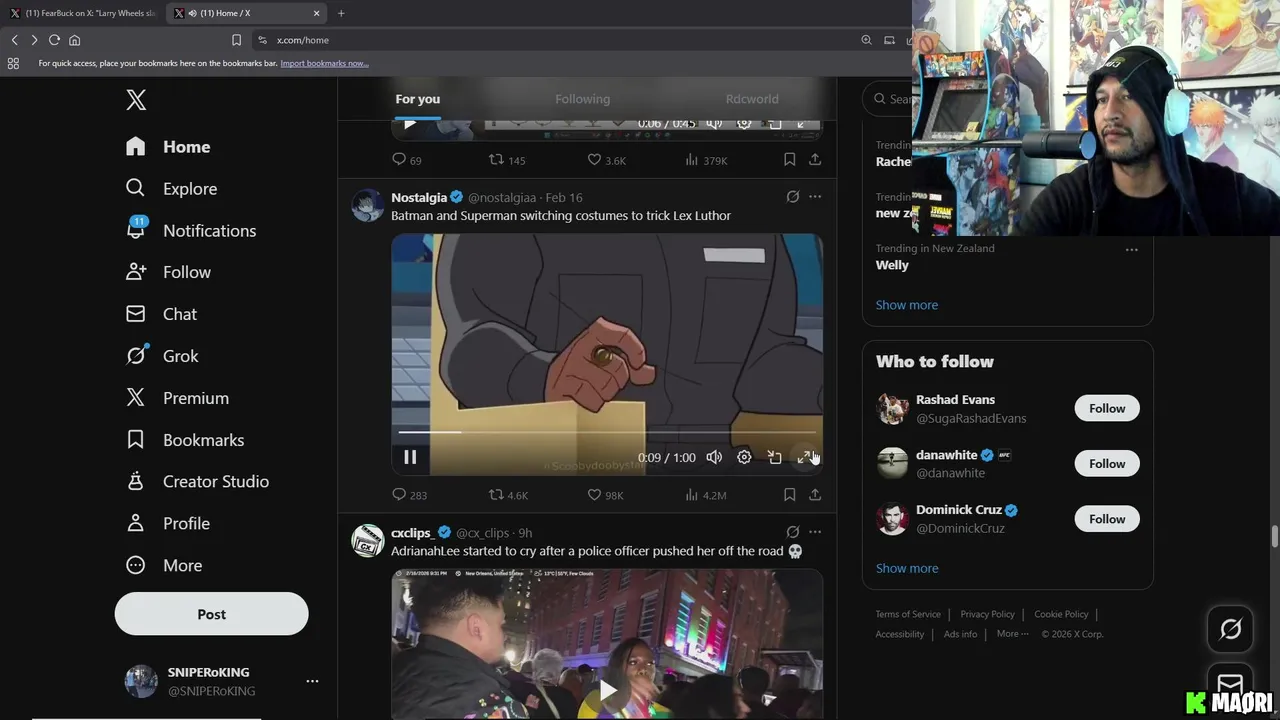This screenshot has width=1280, height=720.
Task: Like the Nostalgia post (98K)
Action: coord(605,494)
